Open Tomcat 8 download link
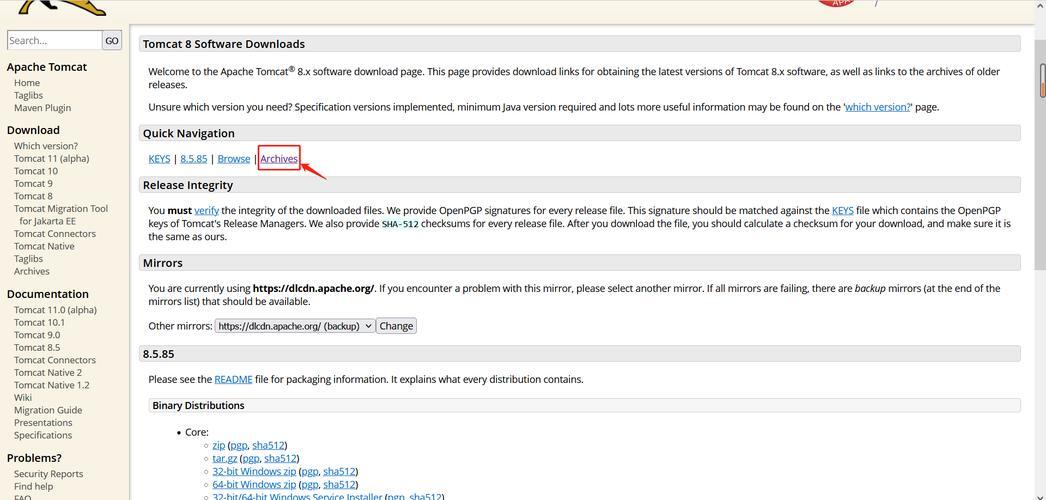The image size is (1046, 500). [x=33, y=196]
